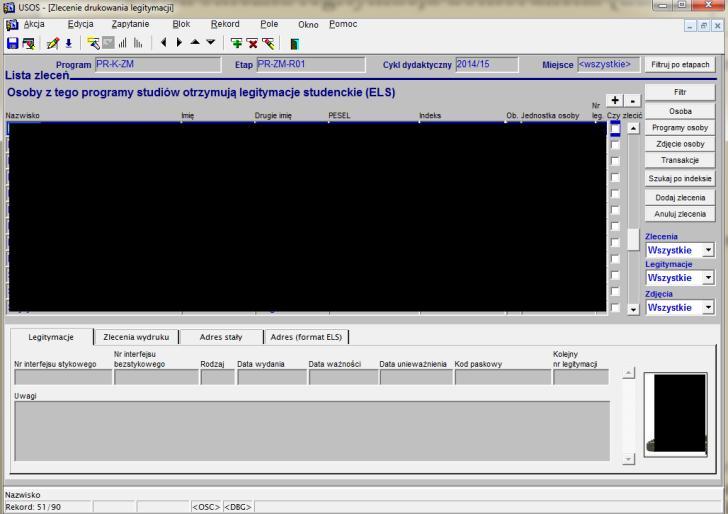Click the Miejsce field showing <wszystkie>
728x514 pixels.
click(x=609, y=65)
